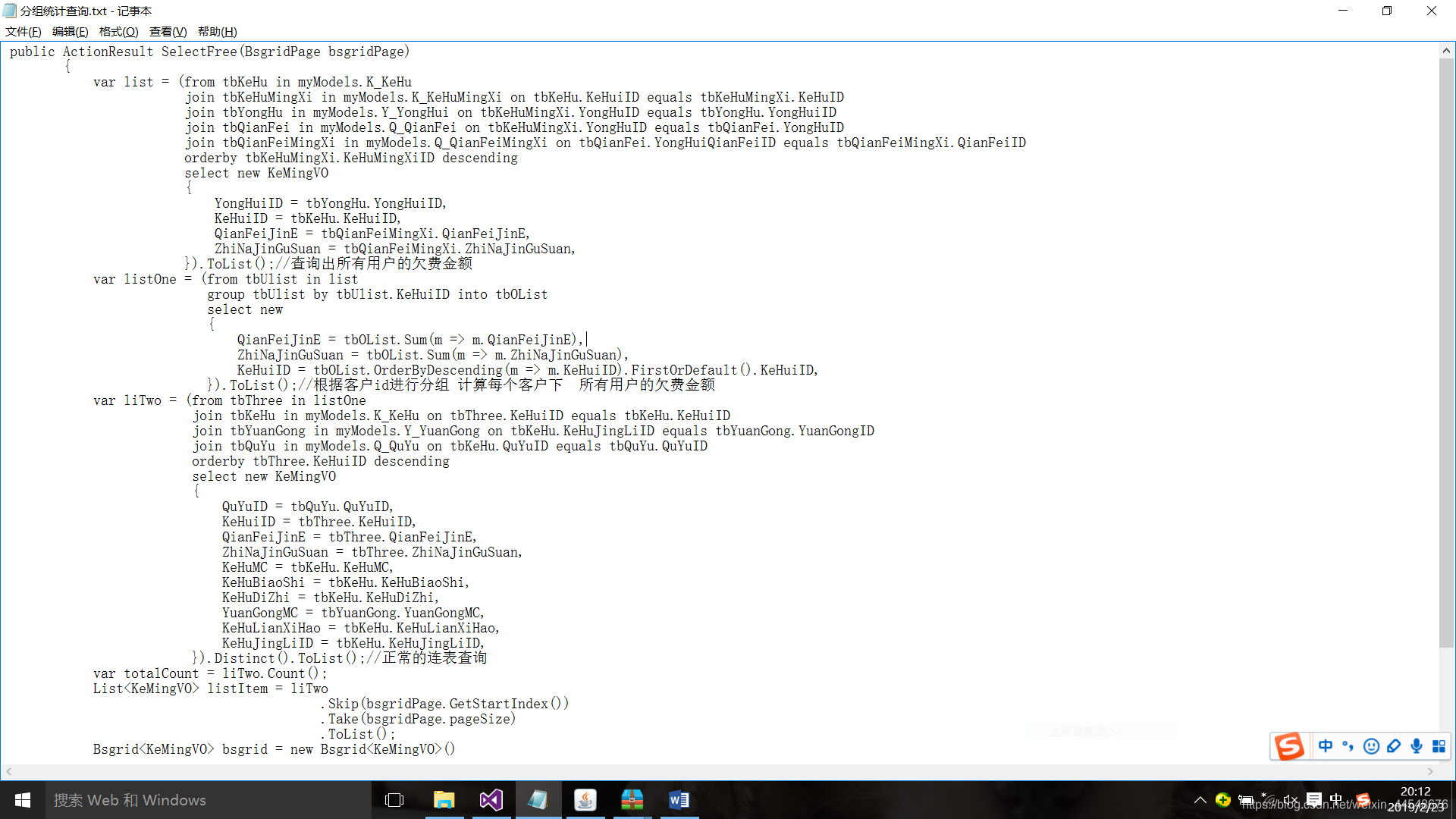Image resolution: width=1456 pixels, height=819 pixels.
Task: Toggle the tray IME 中 language indicator
Action: tap(1336, 800)
